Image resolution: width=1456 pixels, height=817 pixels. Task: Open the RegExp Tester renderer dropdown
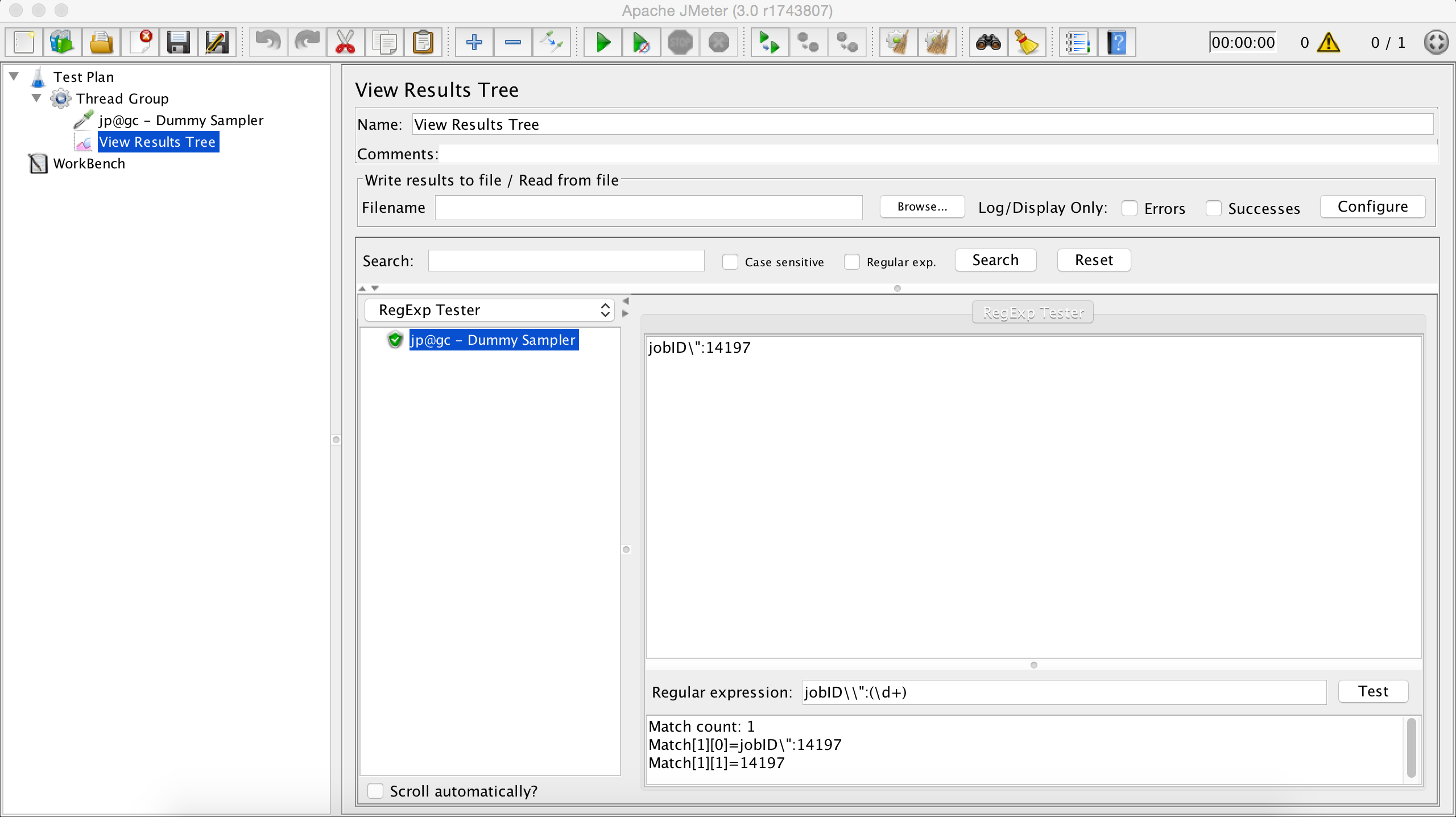(x=489, y=310)
